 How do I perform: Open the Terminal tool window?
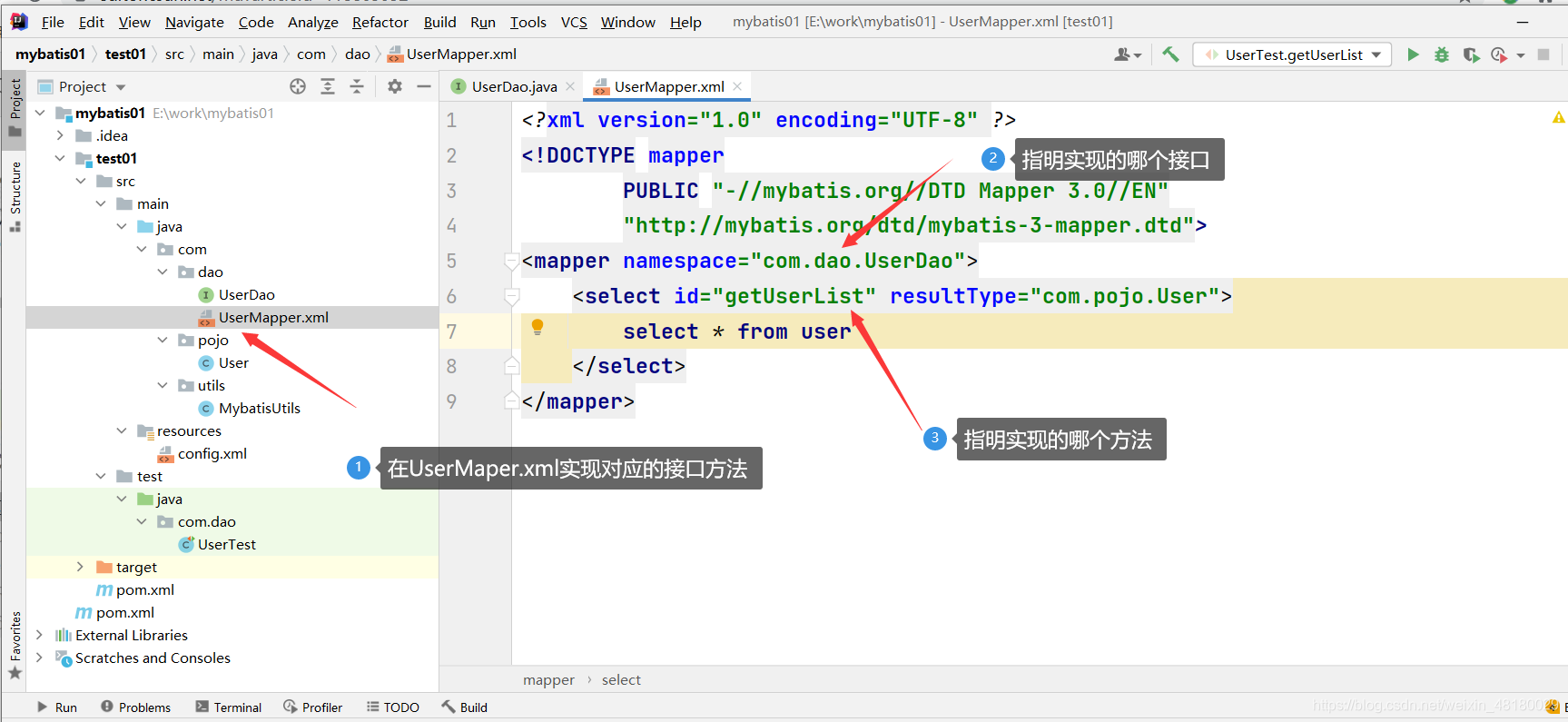(228, 707)
